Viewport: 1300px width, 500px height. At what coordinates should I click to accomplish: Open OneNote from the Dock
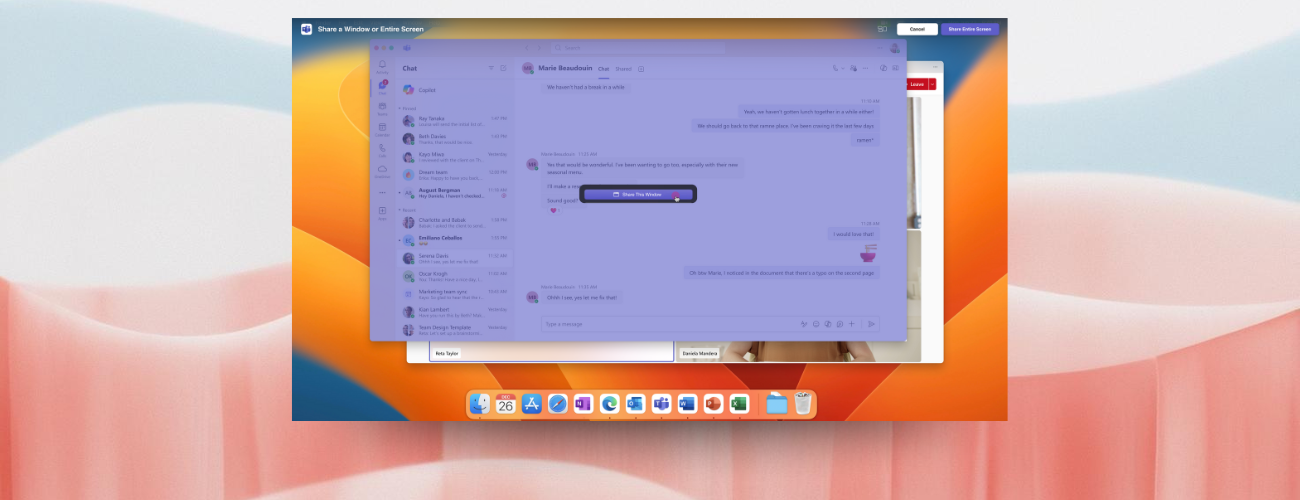click(x=584, y=404)
